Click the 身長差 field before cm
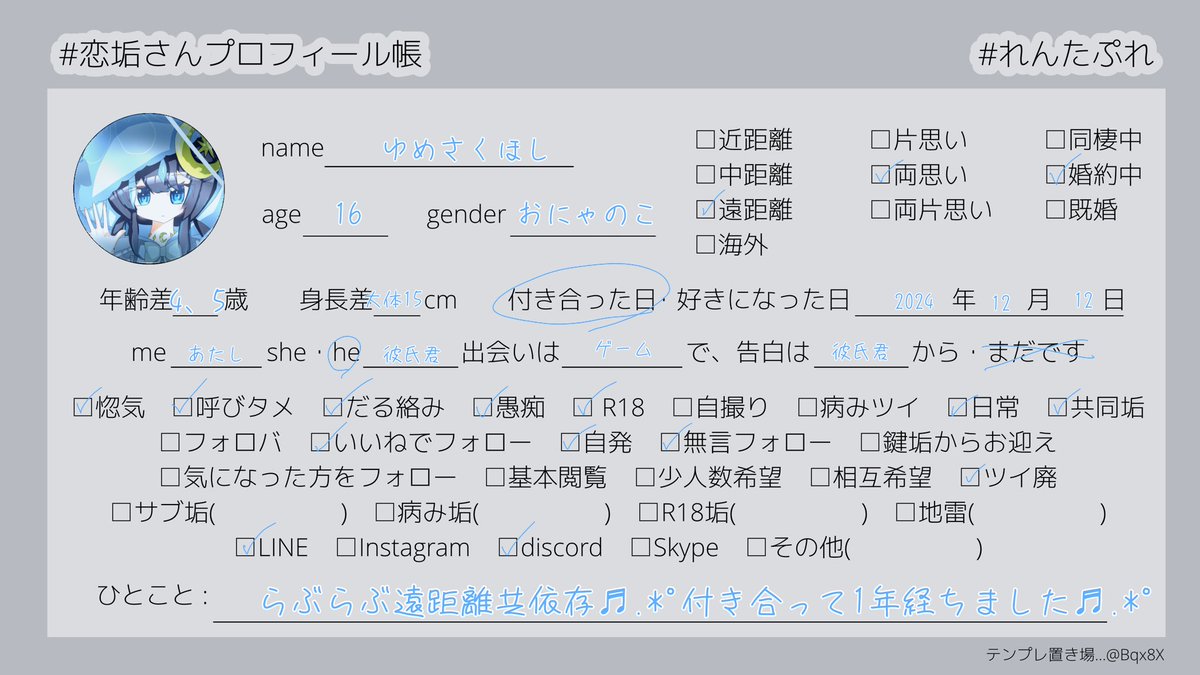This screenshot has height=675, width=1200. (397, 301)
